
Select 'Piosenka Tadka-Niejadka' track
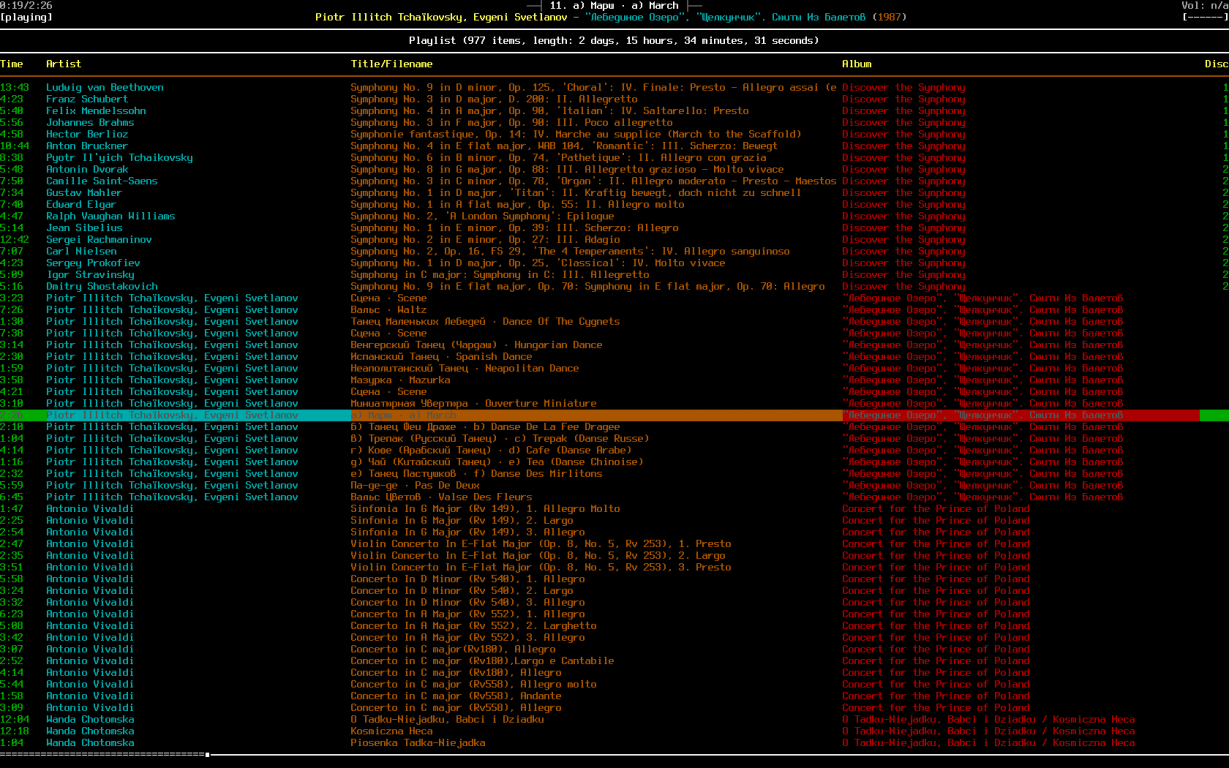pyautogui.click(x=614, y=743)
